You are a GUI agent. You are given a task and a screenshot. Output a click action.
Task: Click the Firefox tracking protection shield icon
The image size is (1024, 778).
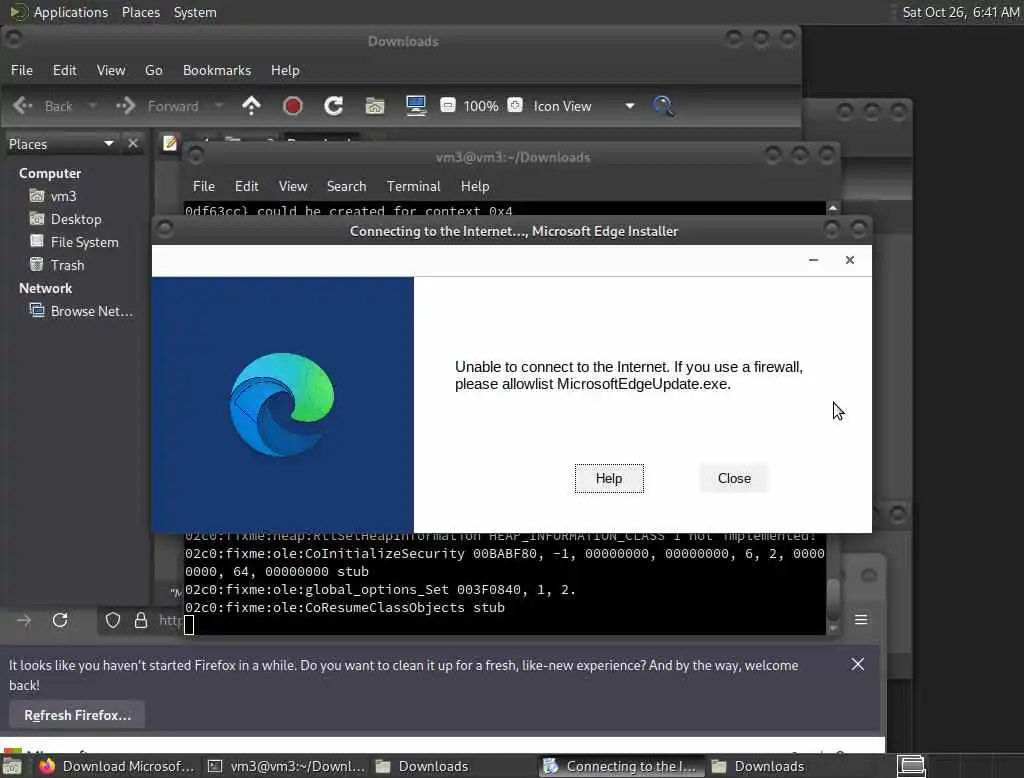[x=113, y=620]
